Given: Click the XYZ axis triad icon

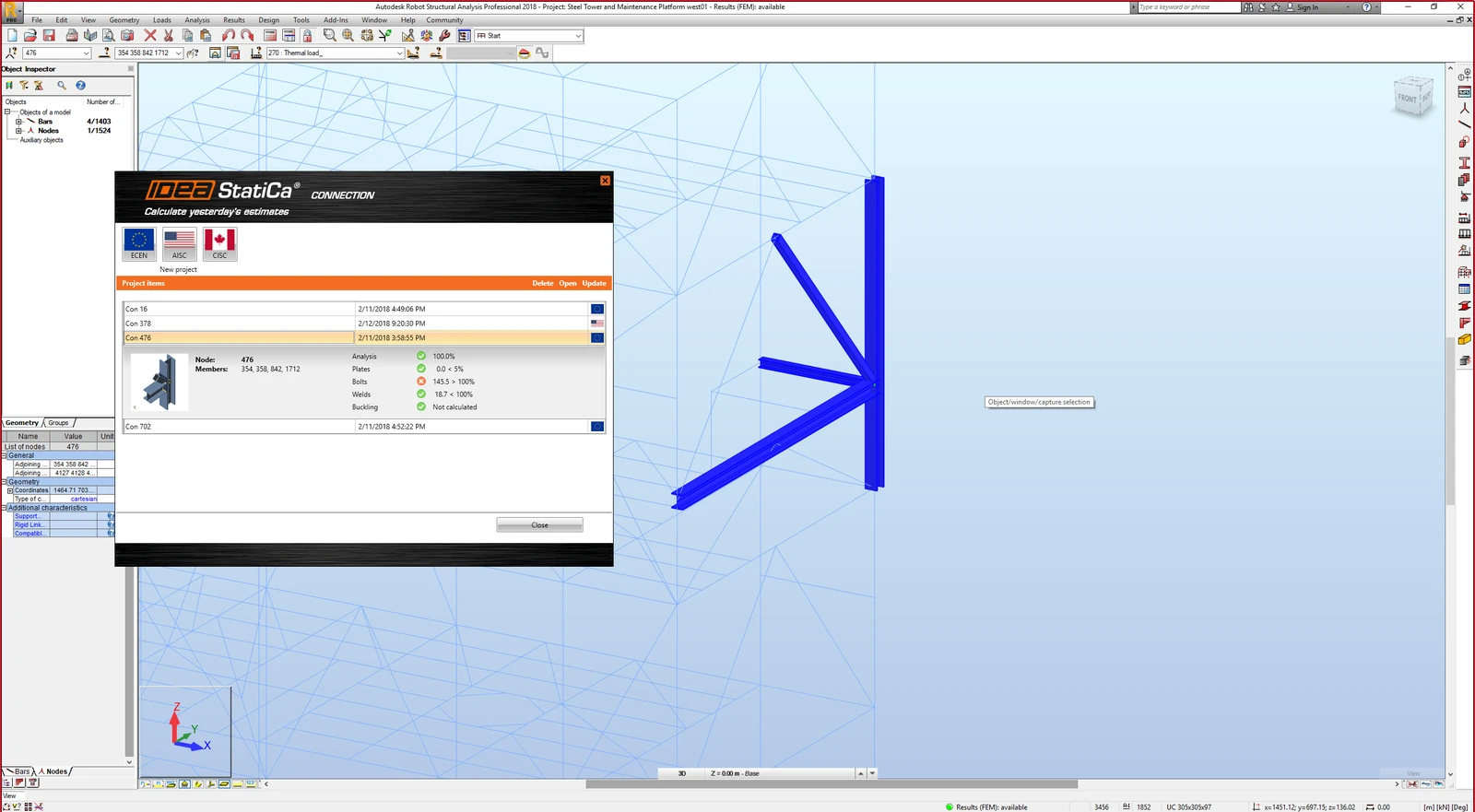Looking at the screenshot, I should (x=188, y=727).
